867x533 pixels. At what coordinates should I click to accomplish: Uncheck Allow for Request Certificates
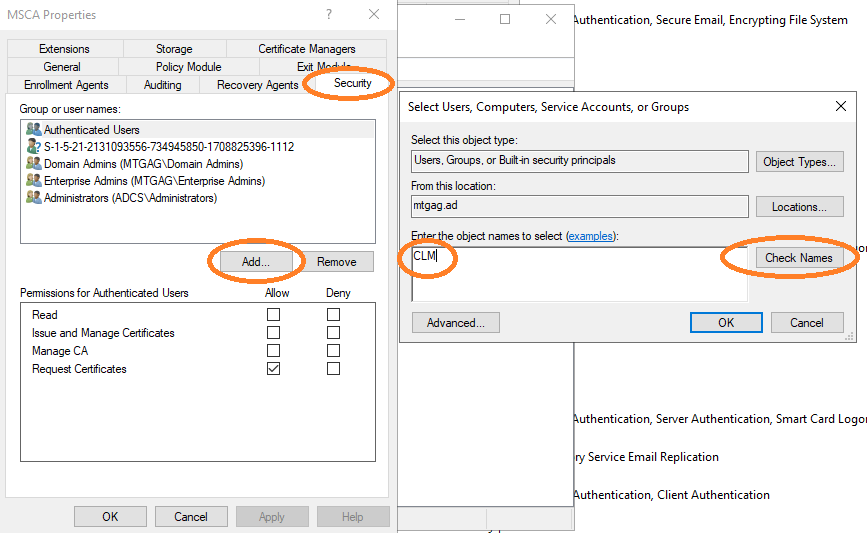click(273, 369)
